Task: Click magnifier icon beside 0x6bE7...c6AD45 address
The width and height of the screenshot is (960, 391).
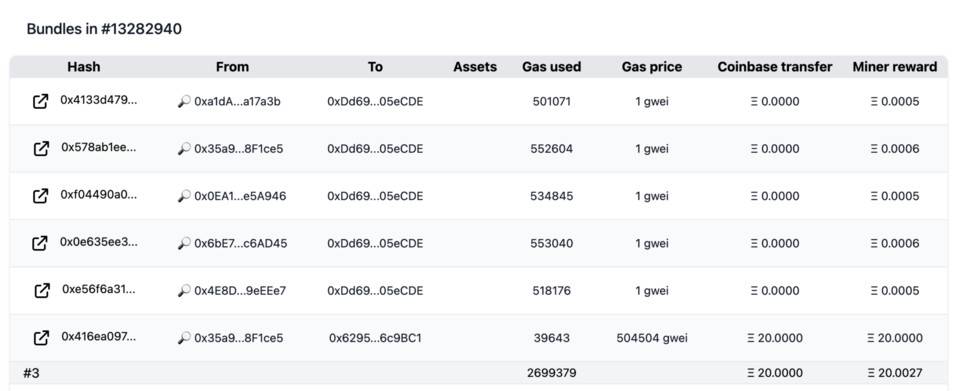Action: coord(184,244)
